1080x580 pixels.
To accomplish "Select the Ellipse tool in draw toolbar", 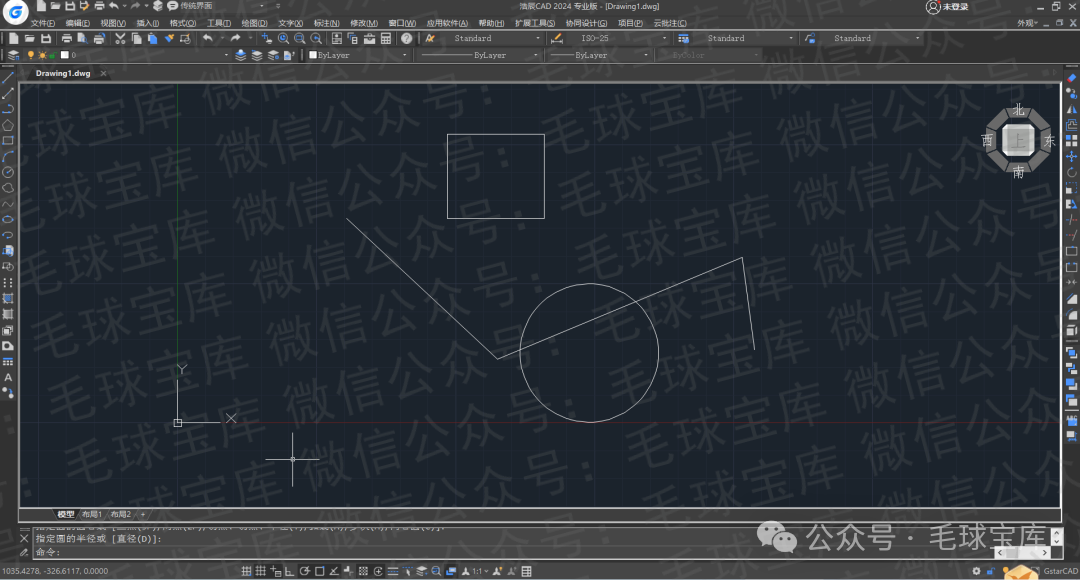I will tap(8, 220).
